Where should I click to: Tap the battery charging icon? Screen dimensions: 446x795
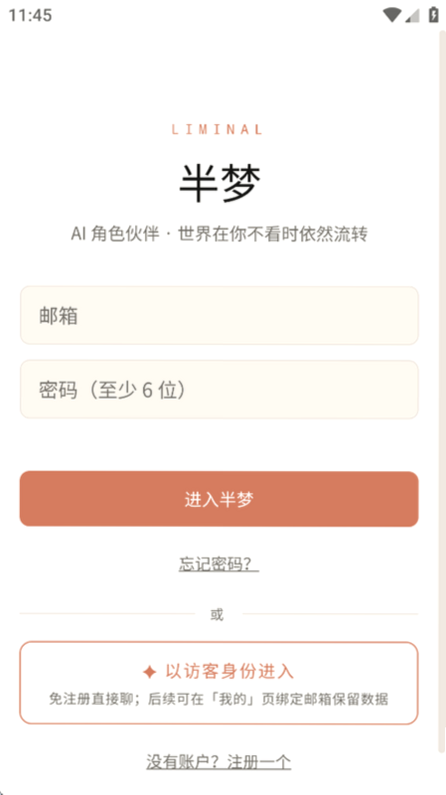(x=433, y=15)
